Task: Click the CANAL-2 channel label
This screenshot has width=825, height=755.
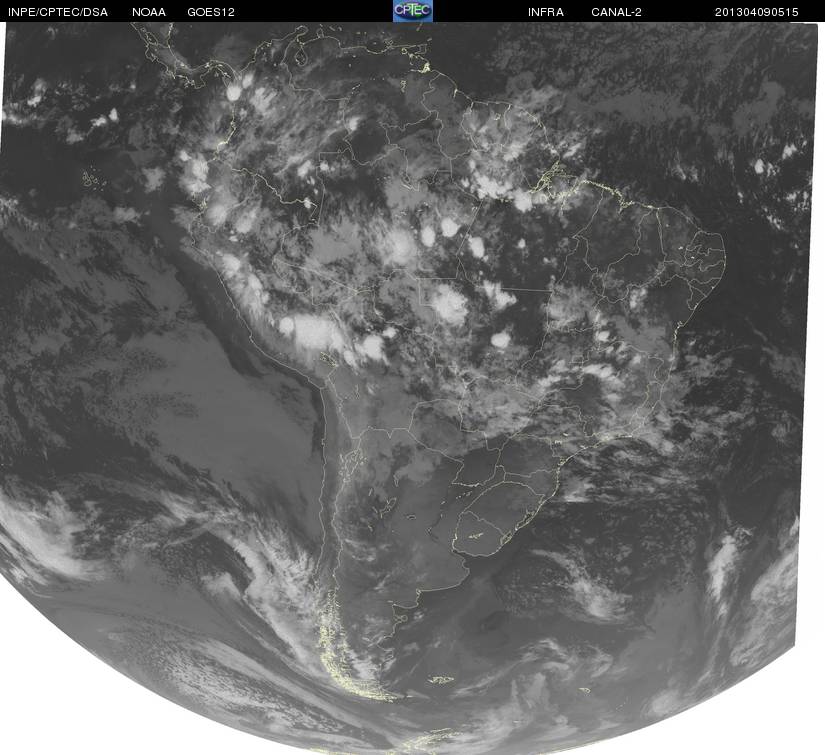Action: click(616, 12)
